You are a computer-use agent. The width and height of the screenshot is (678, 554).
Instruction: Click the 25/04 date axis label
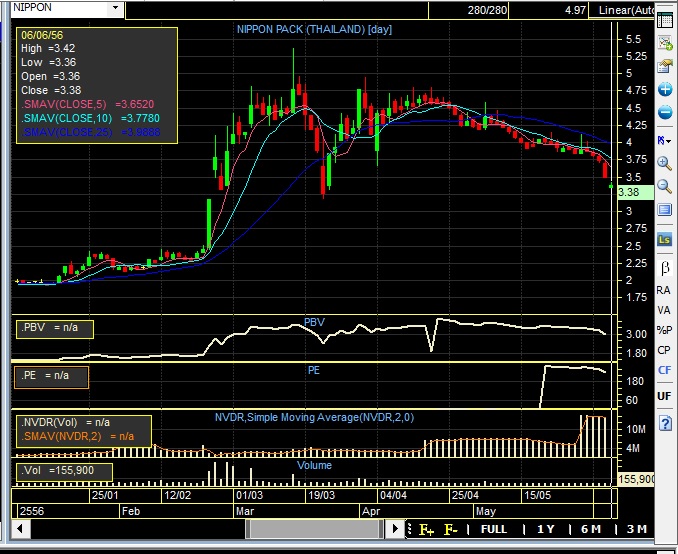click(x=465, y=495)
